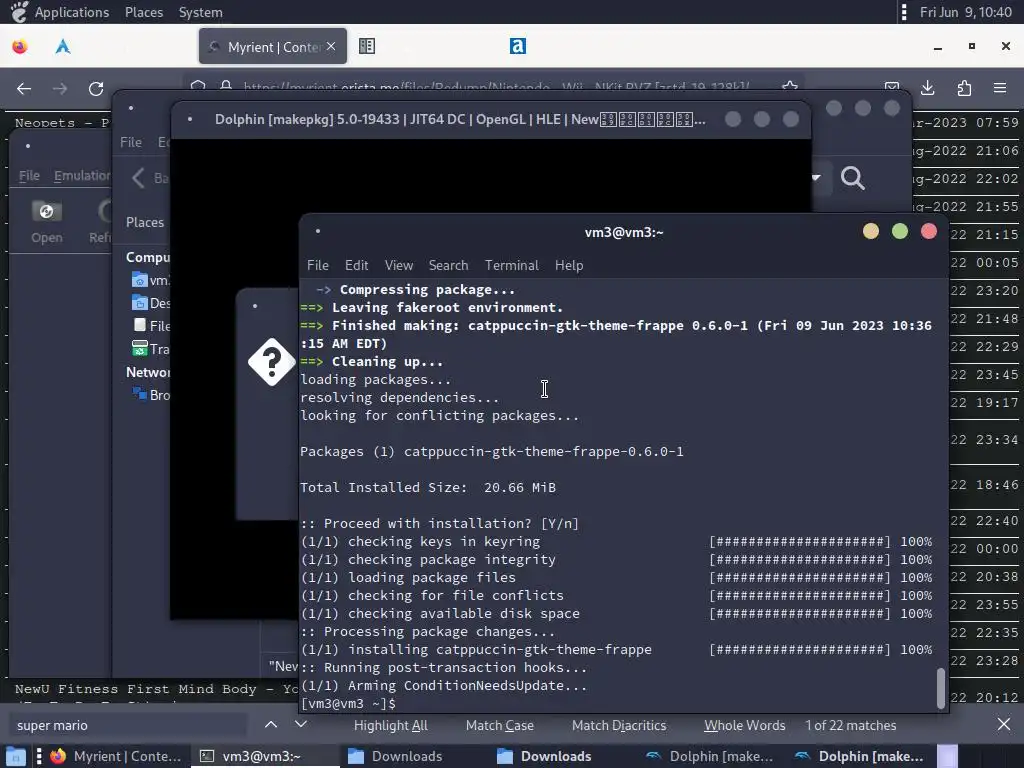Click the back chevron in the file manager window
The image size is (1024, 768).
click(x=138, y=178)
